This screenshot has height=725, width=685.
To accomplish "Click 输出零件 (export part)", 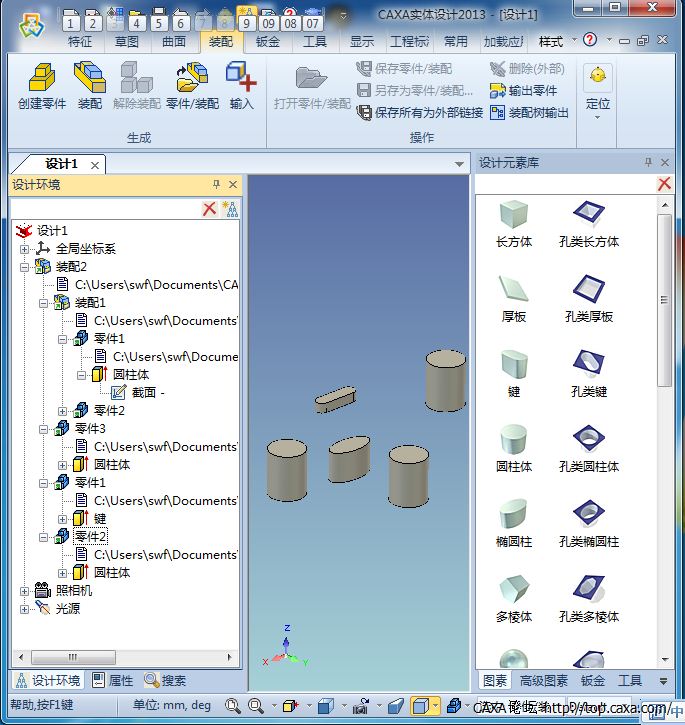I will coord(524,91).
